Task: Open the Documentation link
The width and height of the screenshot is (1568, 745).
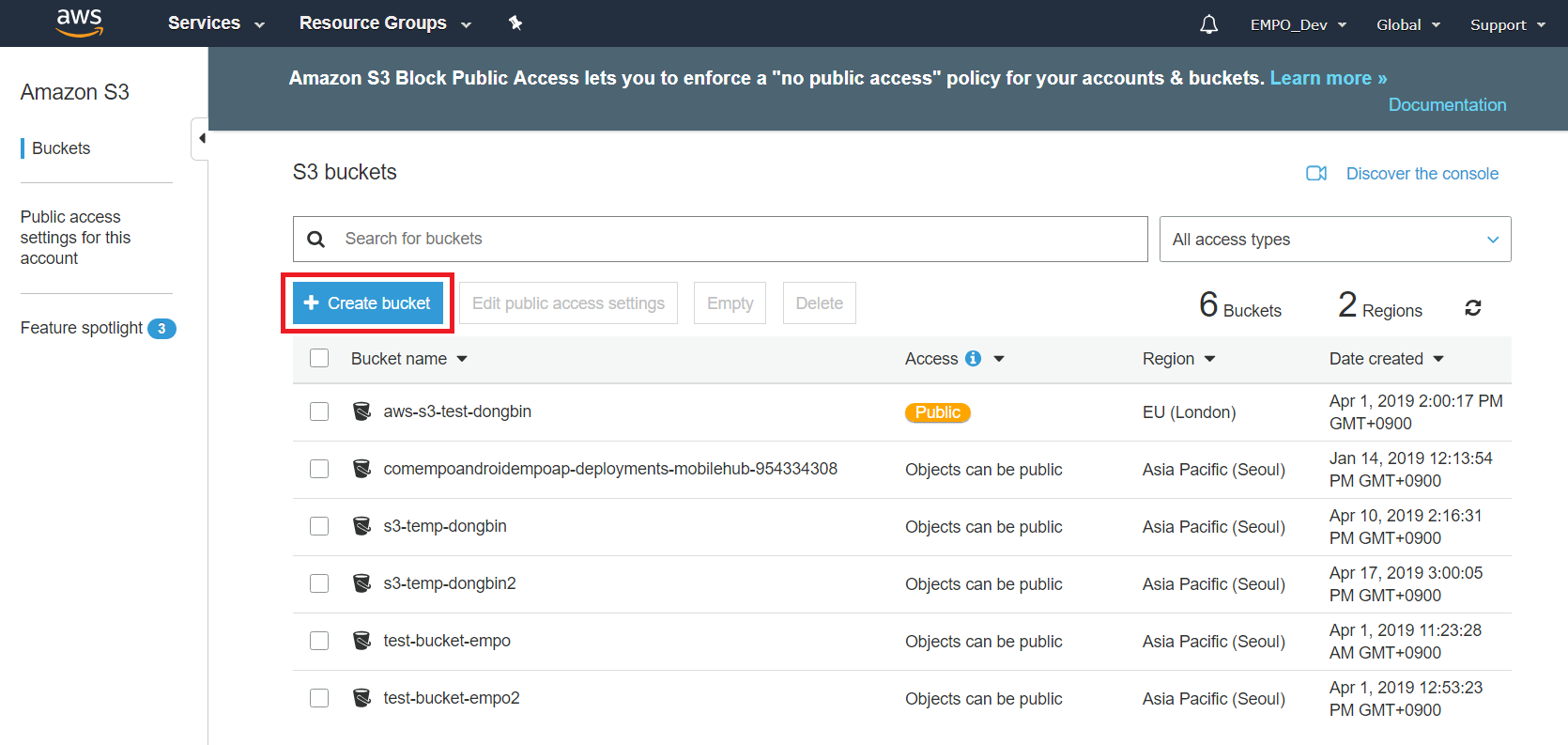Action: [1447, 105]
